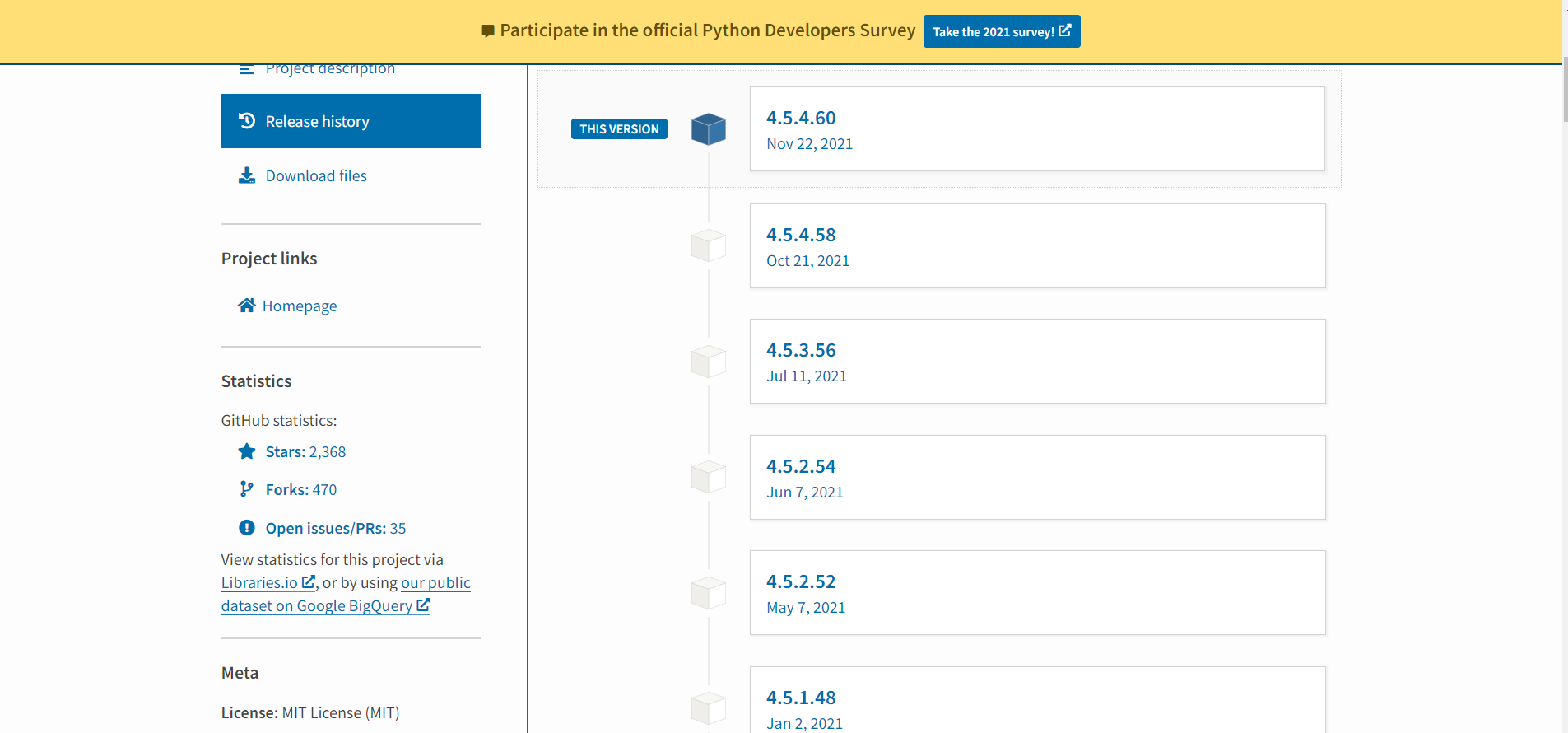Click the Jun 7, 2021 release date

(805, 493)
